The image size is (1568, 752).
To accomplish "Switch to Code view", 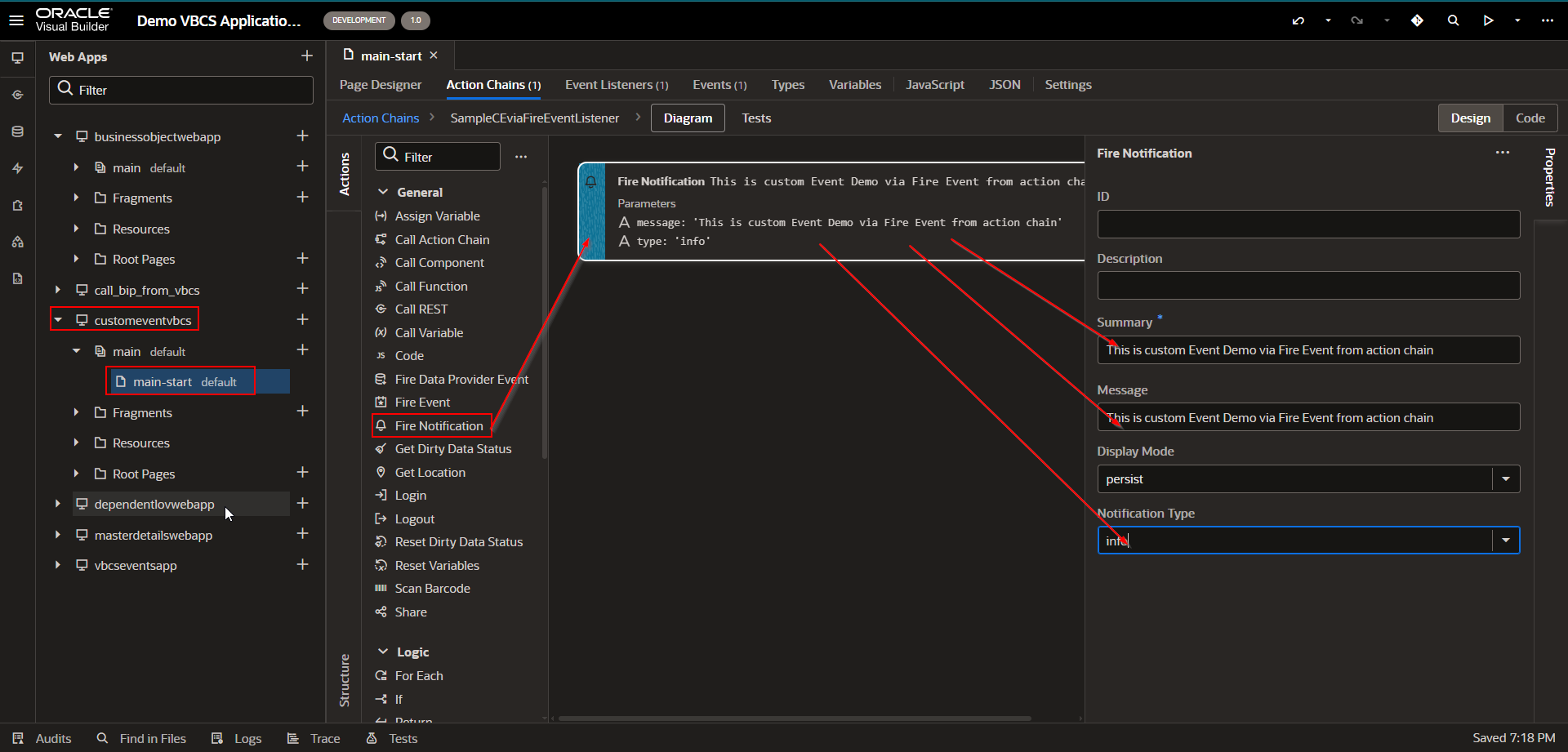I will (x=1530, y=118).
